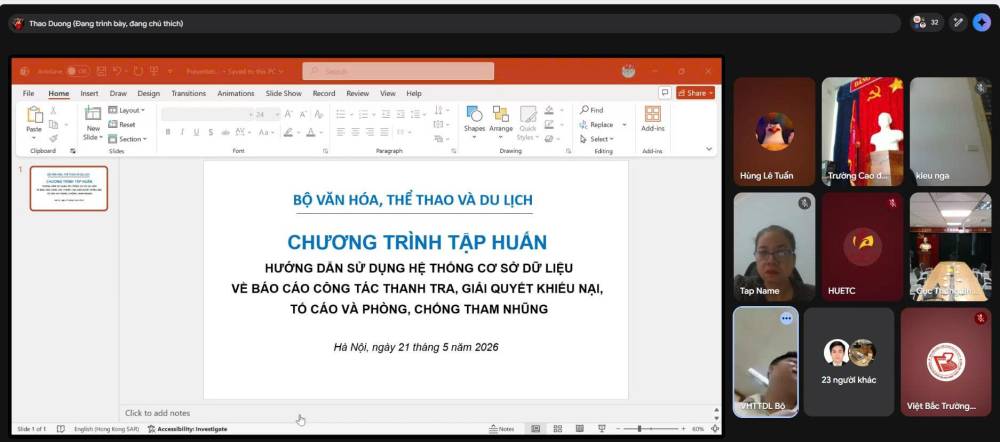Click Accessibility: Investigate in status bar

click(188, 429)
